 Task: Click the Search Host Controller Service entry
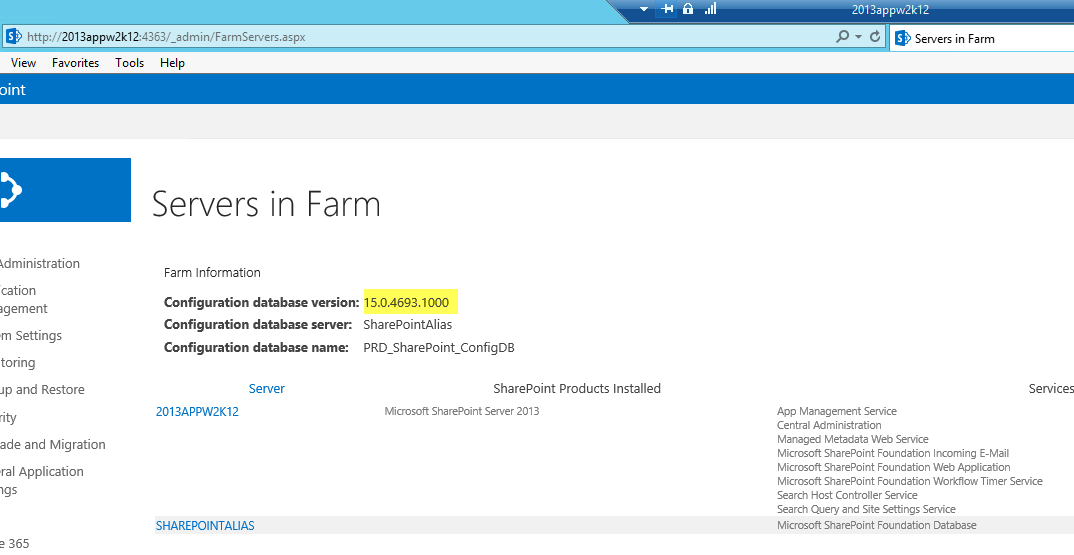(x=847, y=495)
